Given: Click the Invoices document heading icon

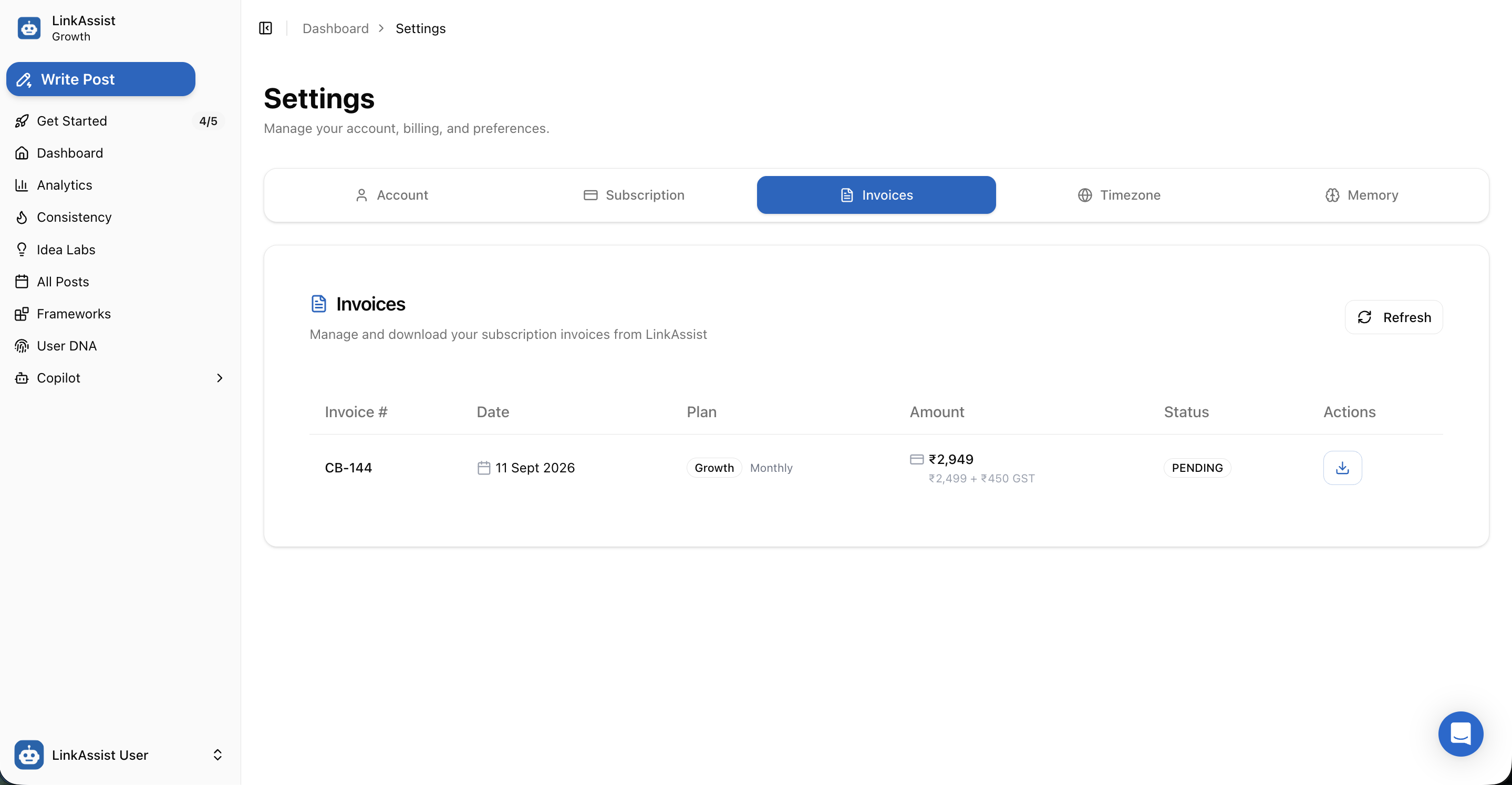Looking at the screenshot, I should tap(318, 304).
